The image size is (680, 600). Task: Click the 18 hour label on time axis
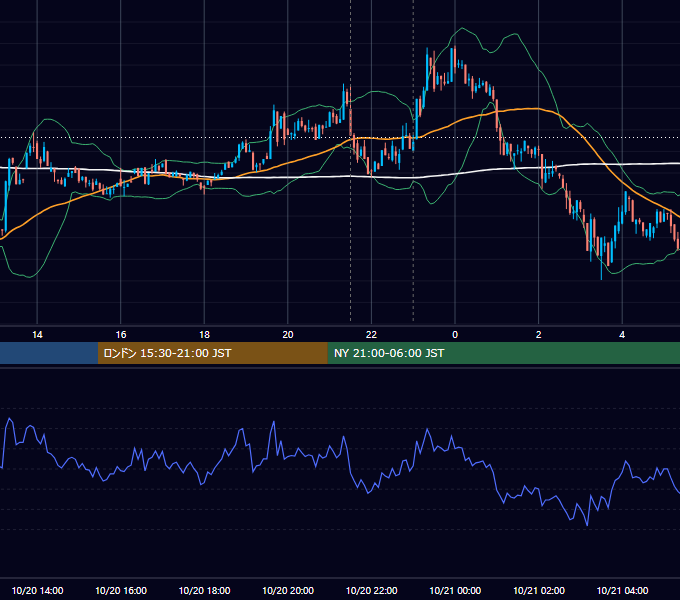tap(204, 335)
